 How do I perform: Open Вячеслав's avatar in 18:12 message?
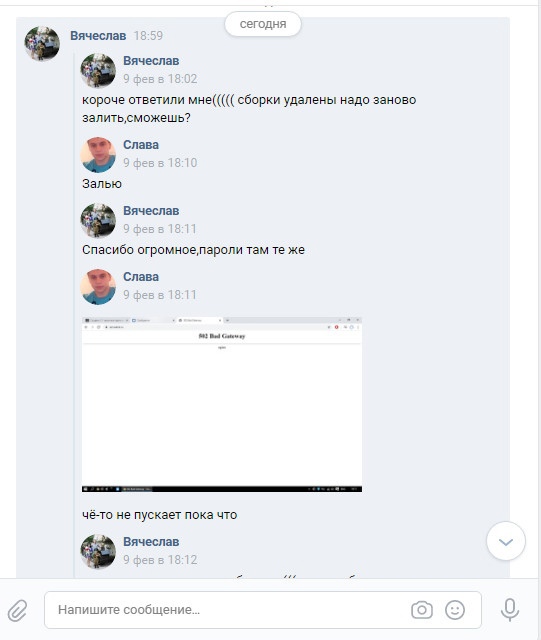click(x=98, y=551)
